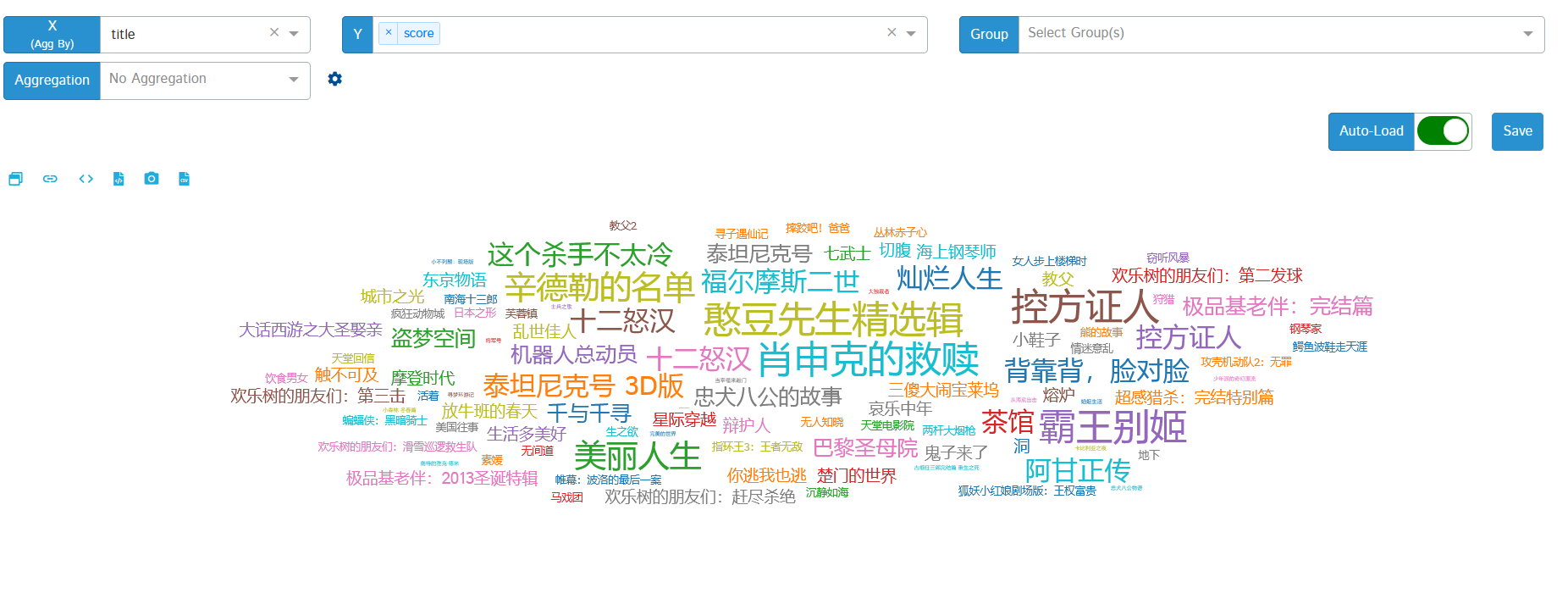Click word '美丽人生' in cloud
Image resolution: width=1568 pixels, height=599 pixels.
(x=638, y=457)
